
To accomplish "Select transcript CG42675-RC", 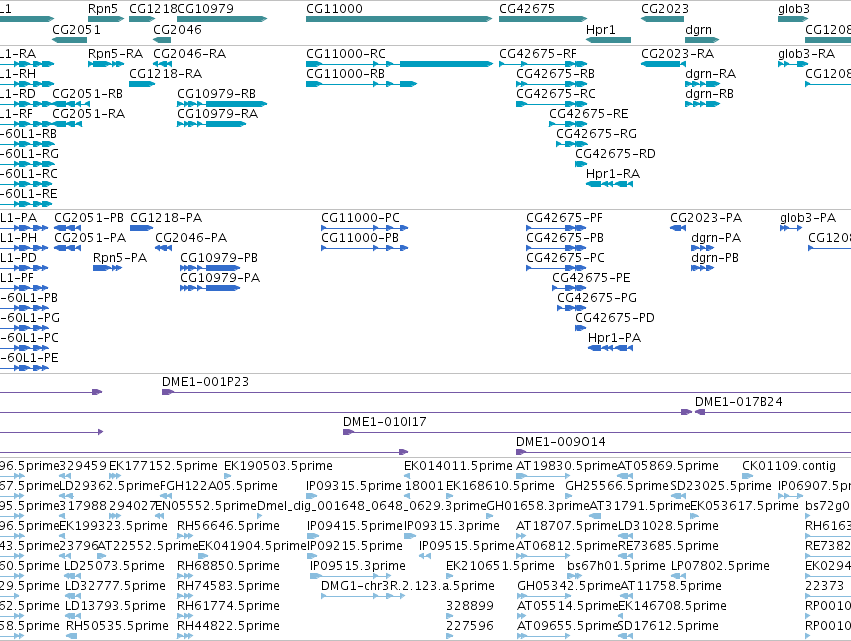I will (556, 94).
